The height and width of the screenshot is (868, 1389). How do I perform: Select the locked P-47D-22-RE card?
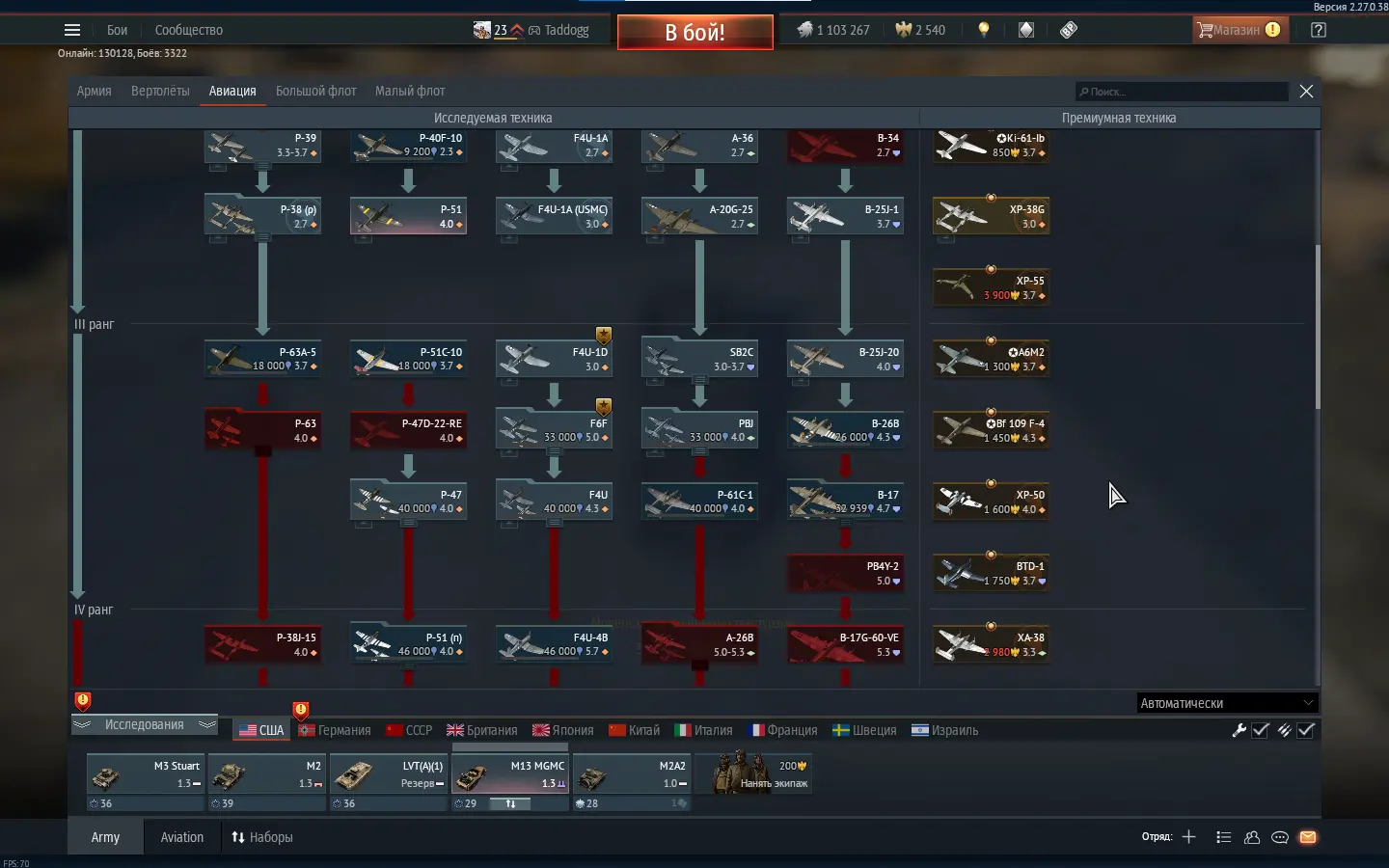[x=408, y=431]
